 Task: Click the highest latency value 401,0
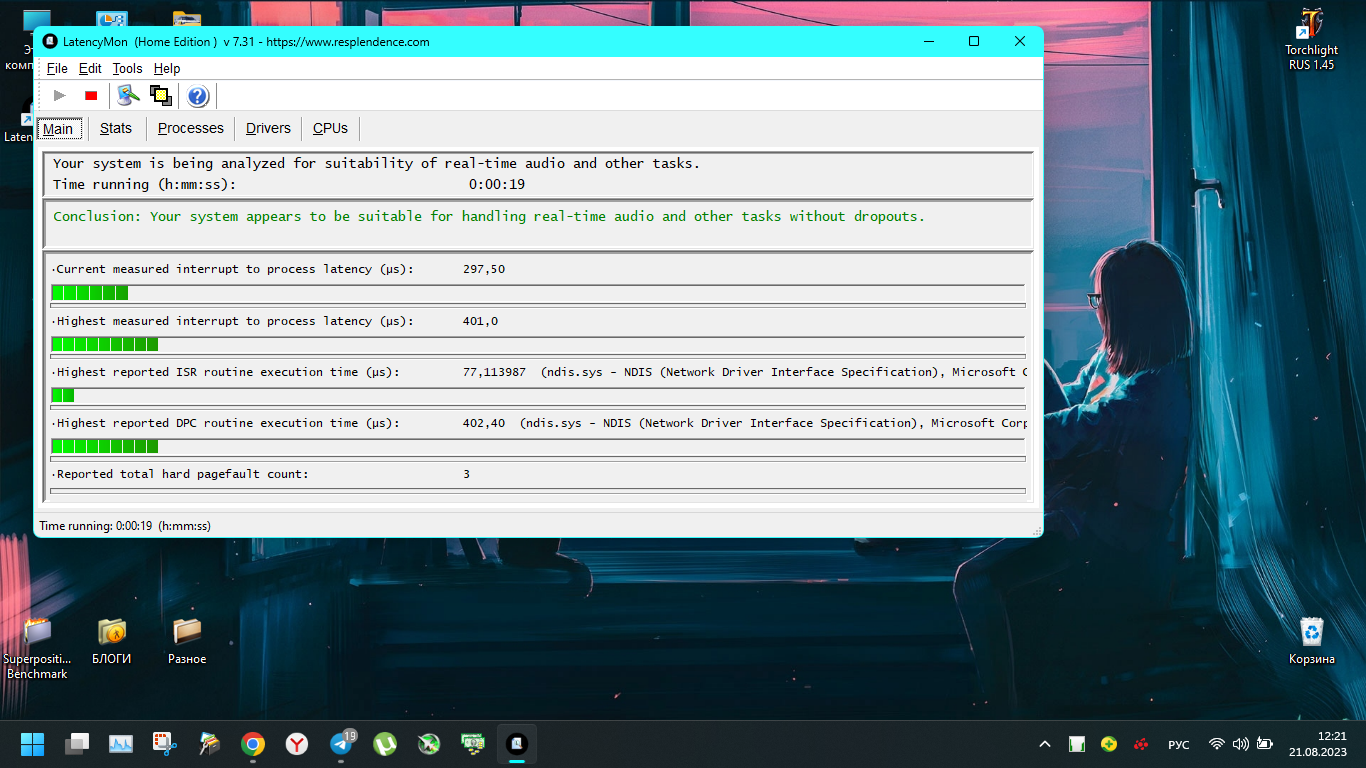480,321
